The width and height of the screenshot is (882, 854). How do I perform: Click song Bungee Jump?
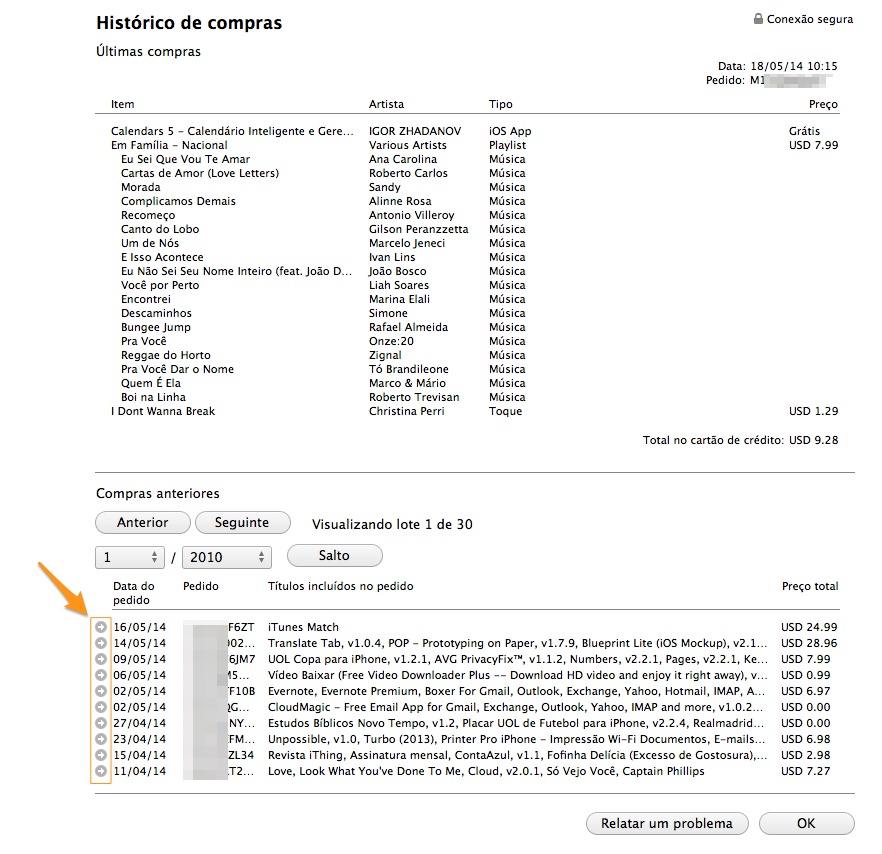156,327
